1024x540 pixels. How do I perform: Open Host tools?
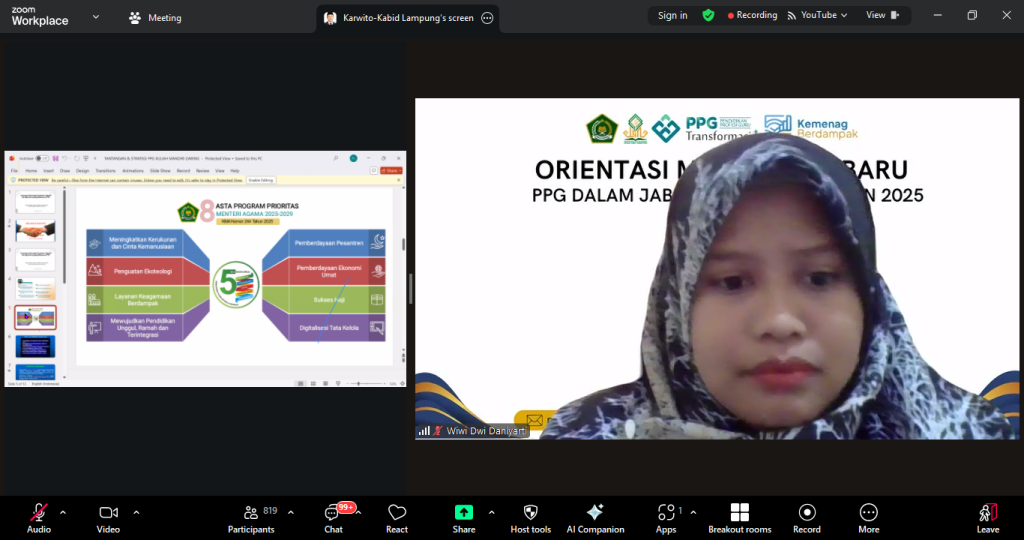[530, 517]
